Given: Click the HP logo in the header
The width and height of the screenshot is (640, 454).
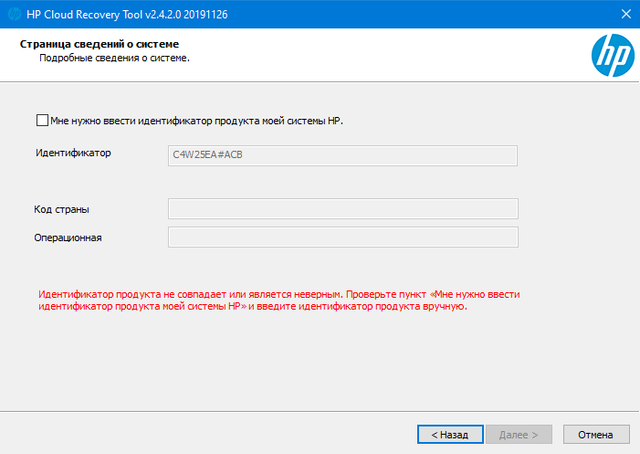Looking at the screenshot, I should click(613, 56).
